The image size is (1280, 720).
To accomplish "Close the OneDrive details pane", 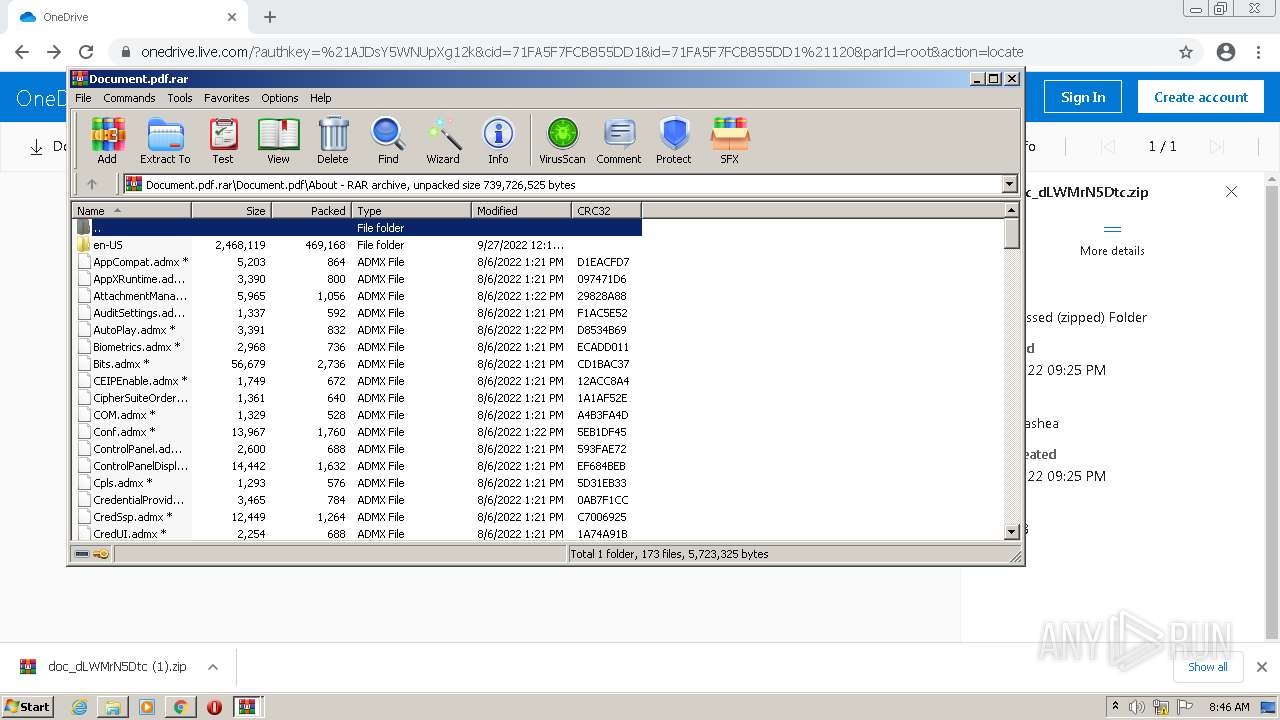I will click(1231, 192).
